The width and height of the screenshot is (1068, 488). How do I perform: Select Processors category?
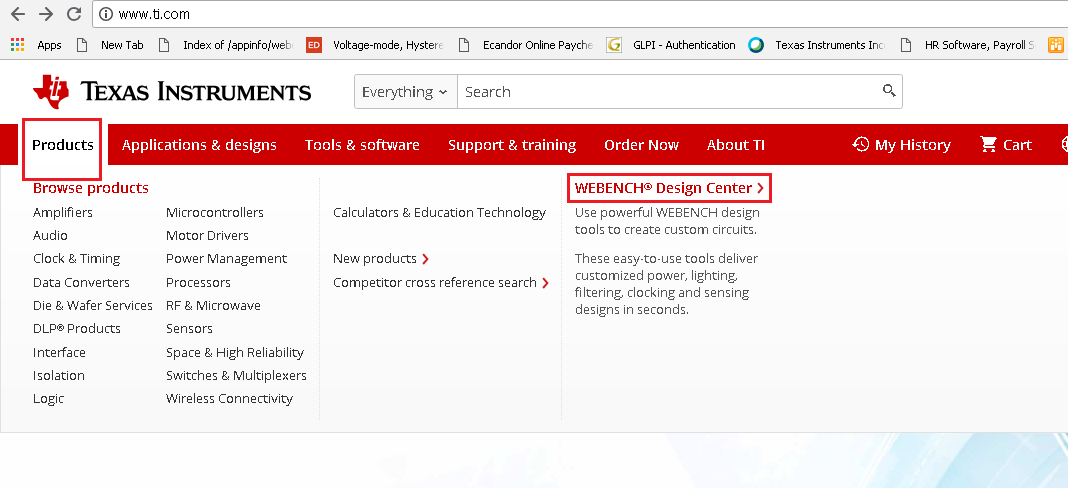198,282
